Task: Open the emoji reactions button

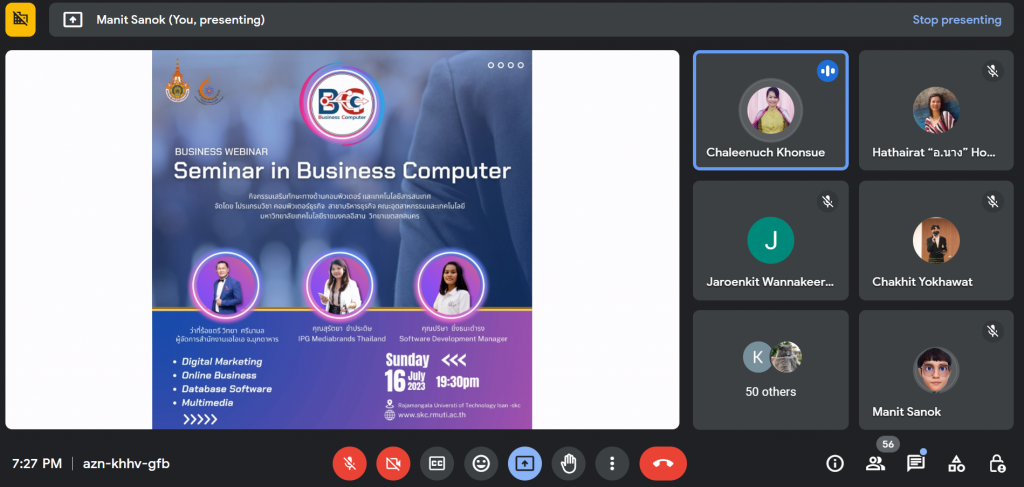Action: coord(481,463)
